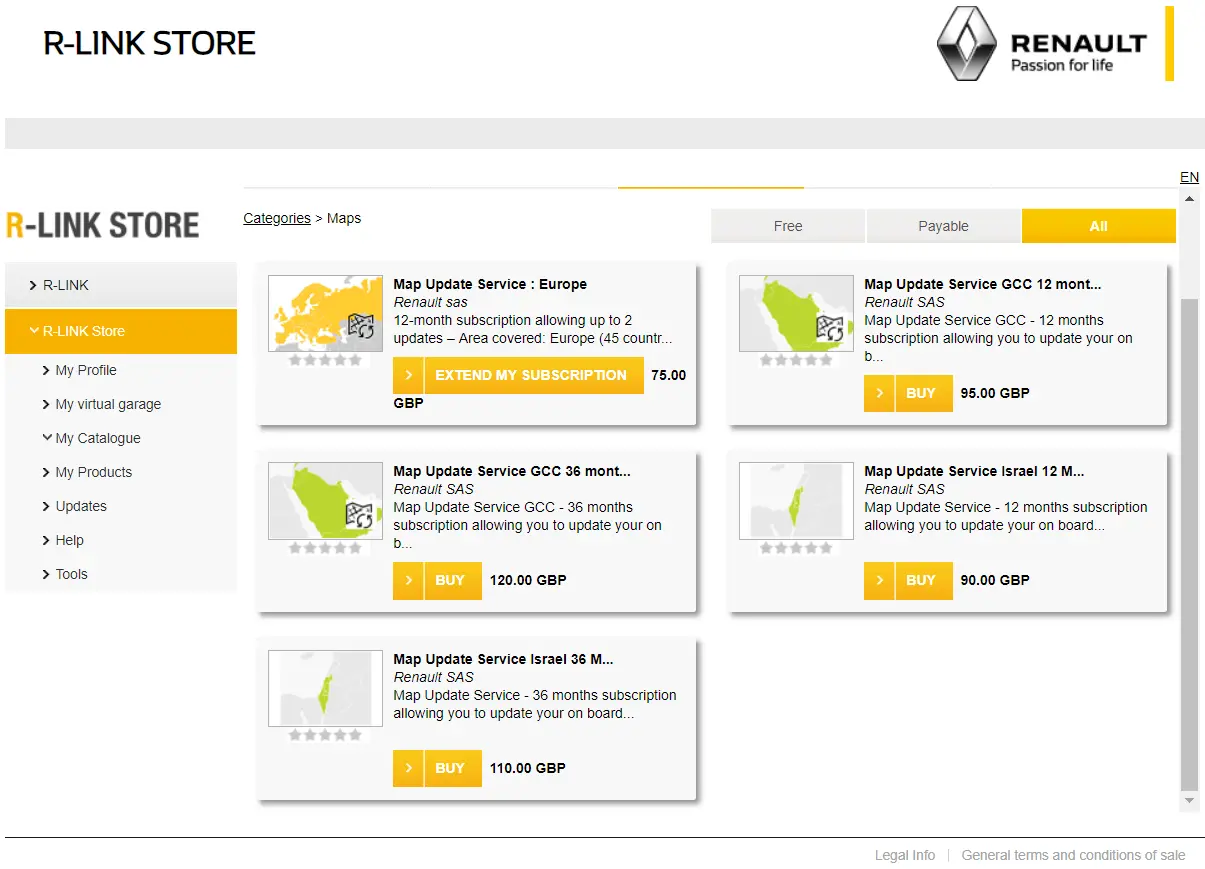Image resolution: width=1205 pixels, height=869 pixels.
Task: Click star rating under Israel 12 months map
Action: coord(796,548)
